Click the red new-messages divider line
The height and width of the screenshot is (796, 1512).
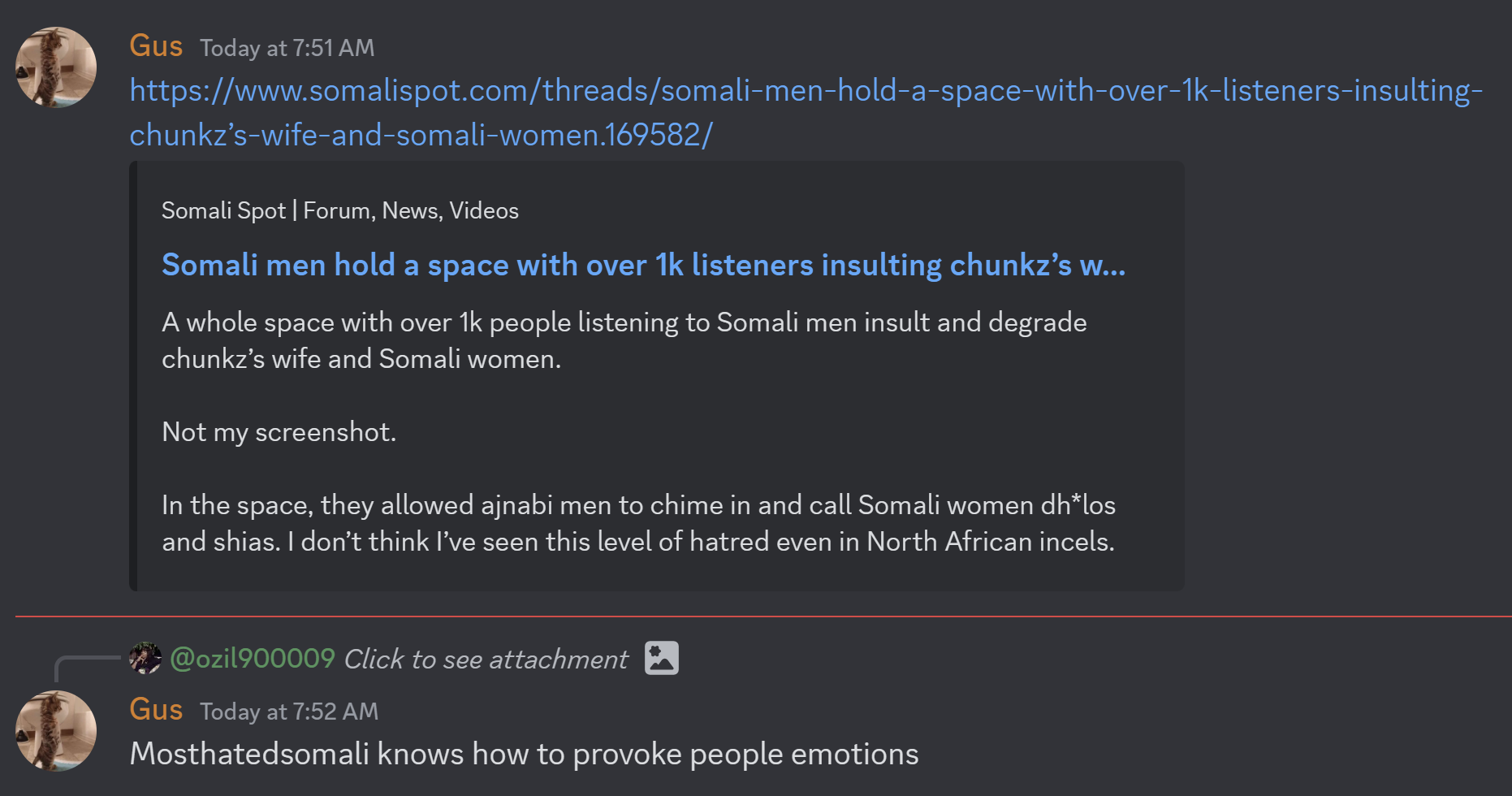[x=763, y=616]
